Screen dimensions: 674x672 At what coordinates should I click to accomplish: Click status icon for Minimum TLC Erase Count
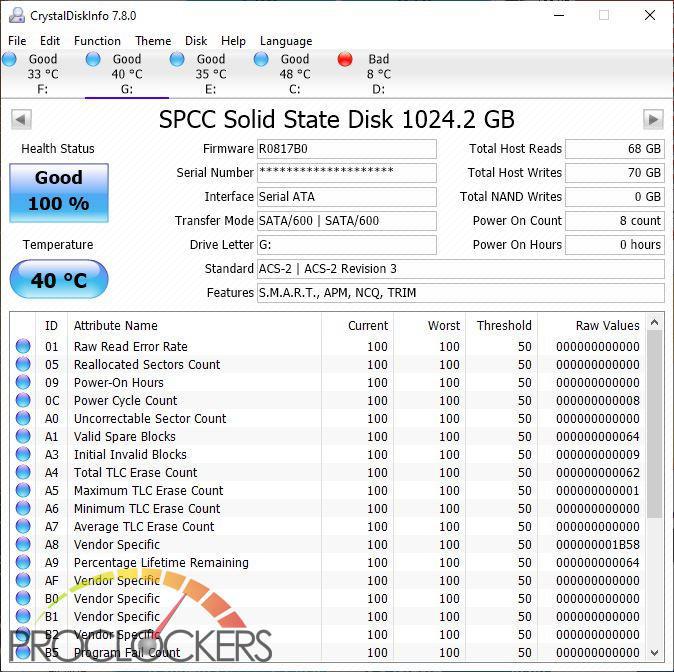tap(23, 508)
